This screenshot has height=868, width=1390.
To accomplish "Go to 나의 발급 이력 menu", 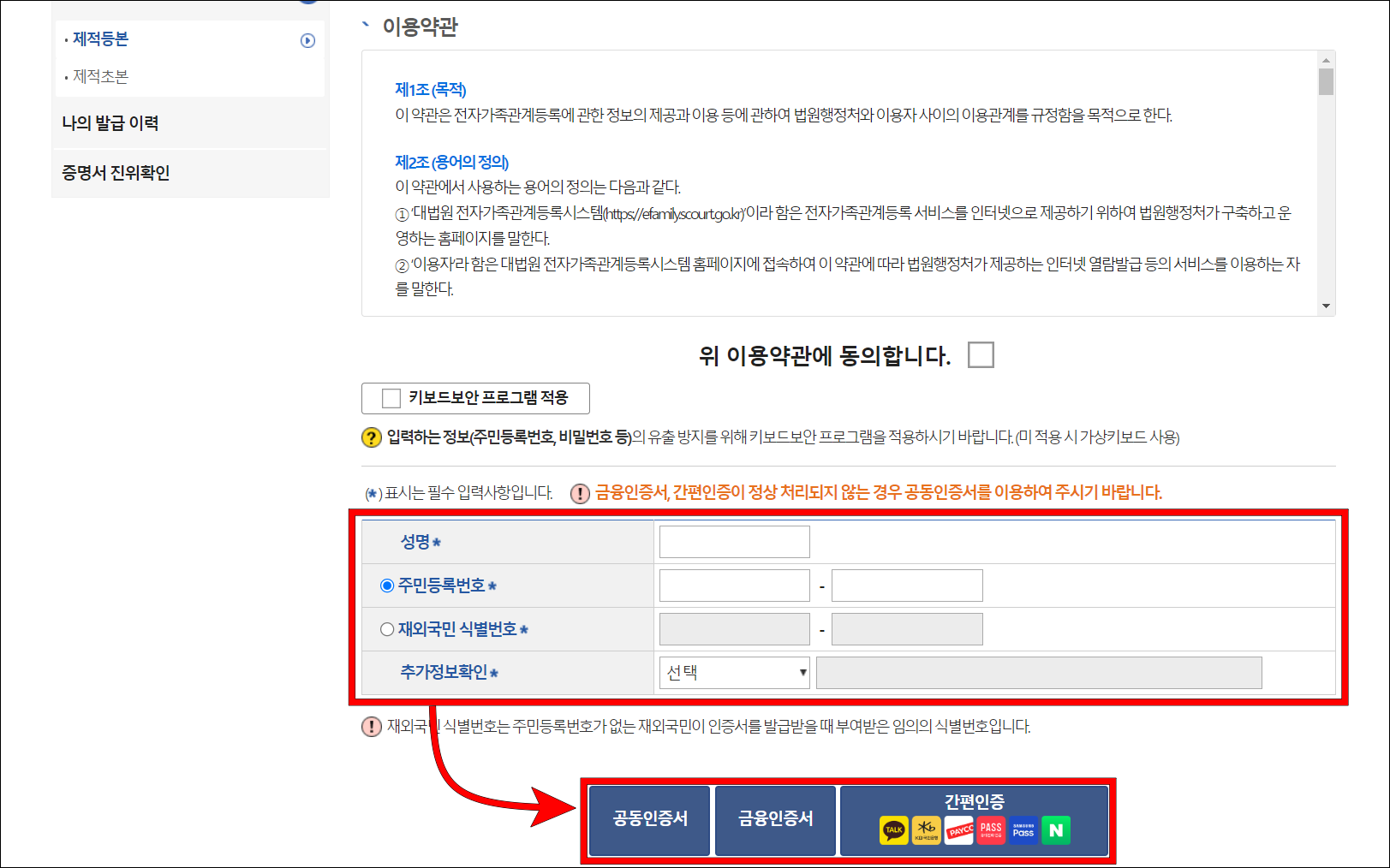I will point(110,123).
